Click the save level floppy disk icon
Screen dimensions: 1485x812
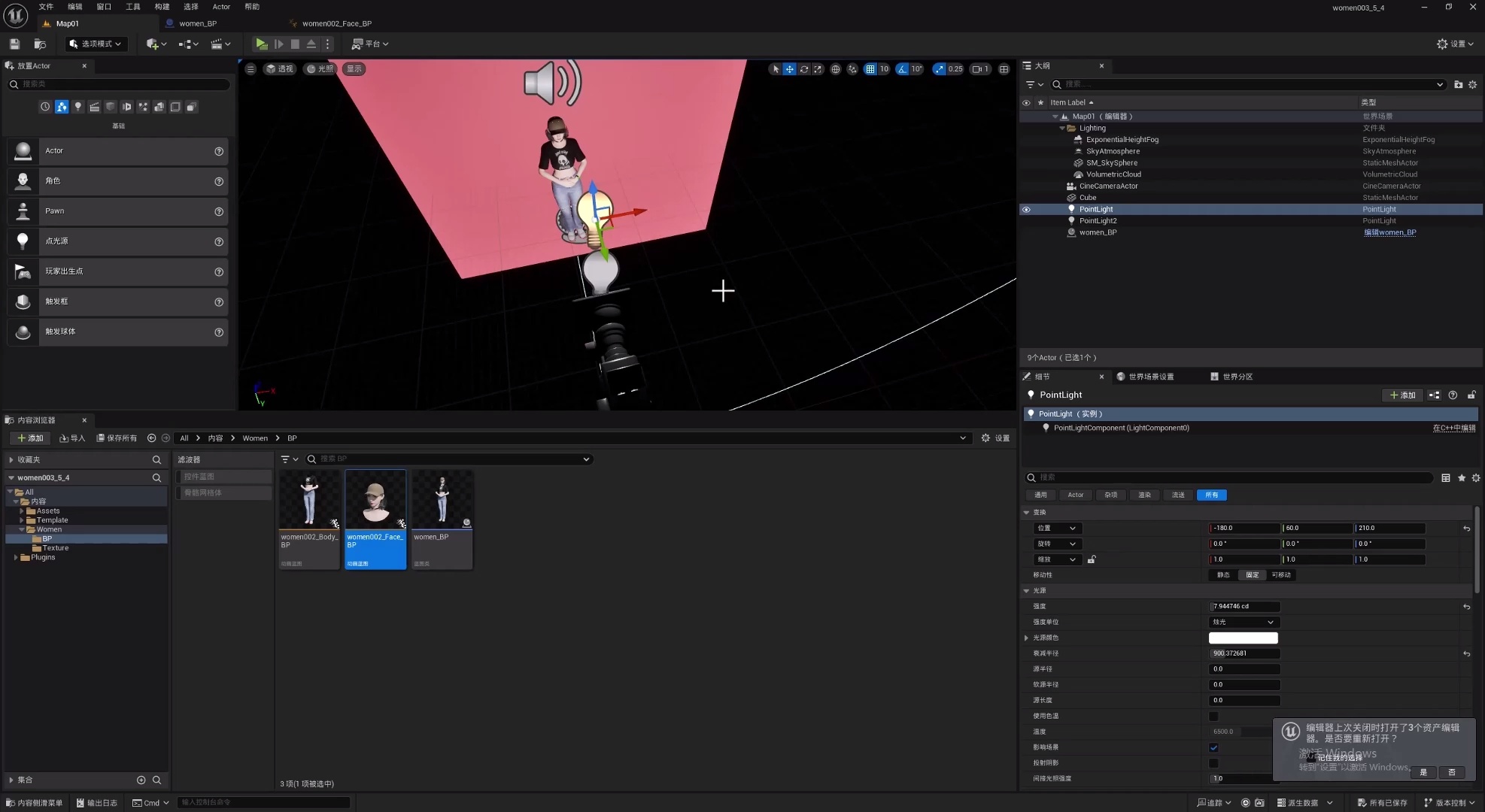pos(14,44)
